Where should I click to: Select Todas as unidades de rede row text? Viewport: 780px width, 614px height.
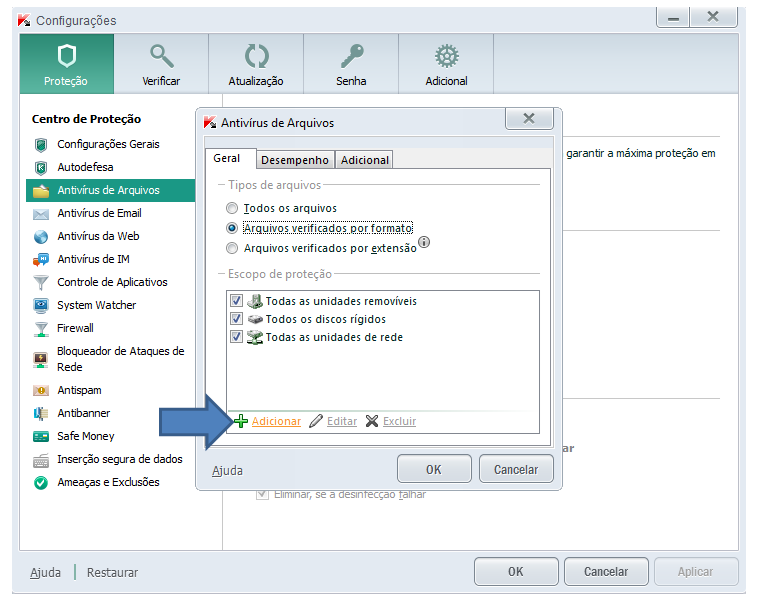[x=334, y=337]
